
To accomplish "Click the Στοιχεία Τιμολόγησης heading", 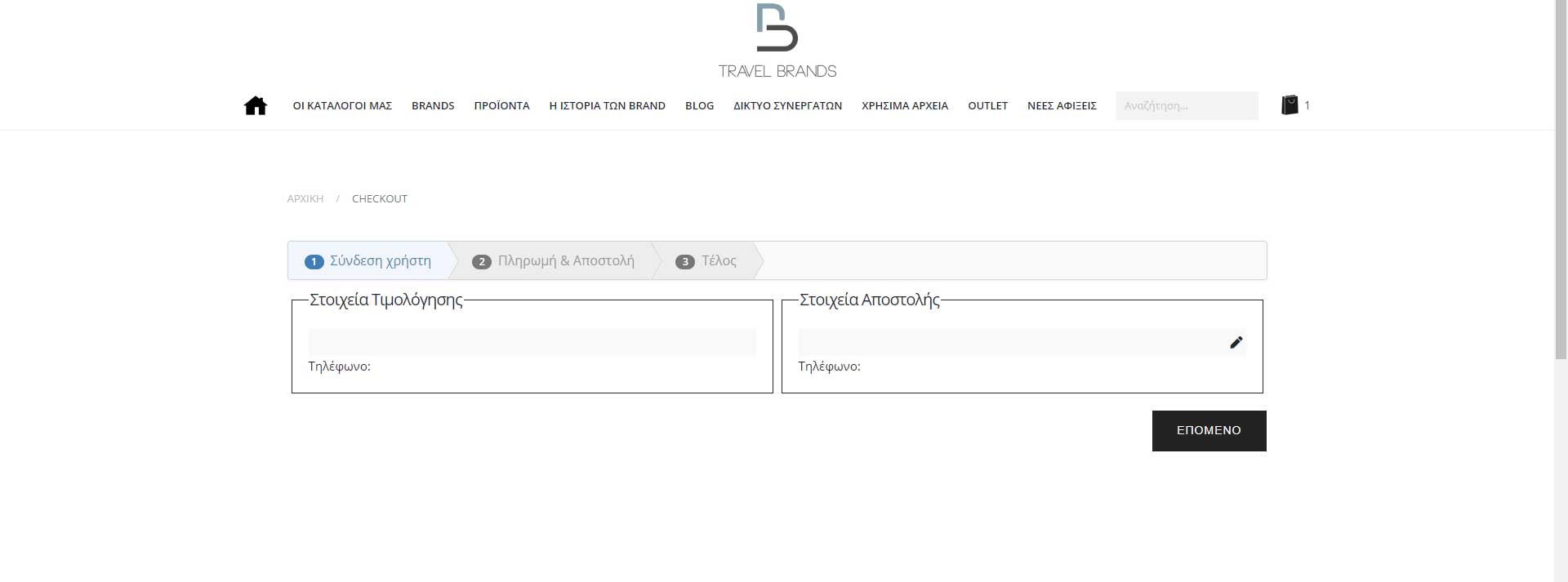I will coord(386,300).
